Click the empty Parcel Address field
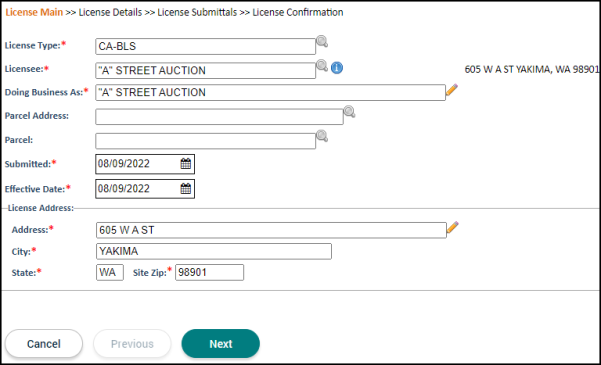The height and width of the screenshot is (365, 601). pos(219,117)
